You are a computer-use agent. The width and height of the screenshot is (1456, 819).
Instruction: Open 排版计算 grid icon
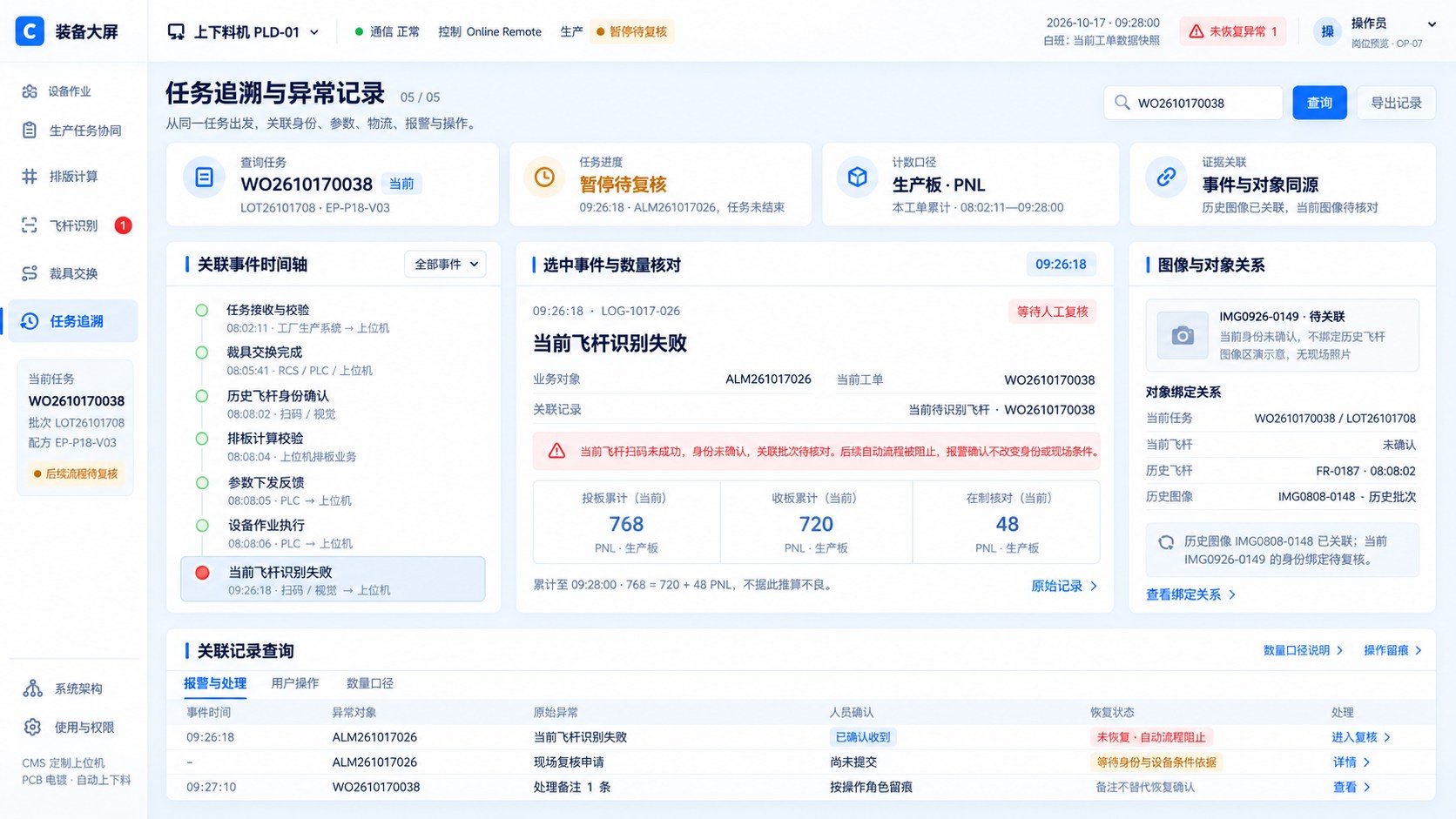coord(30,177)
